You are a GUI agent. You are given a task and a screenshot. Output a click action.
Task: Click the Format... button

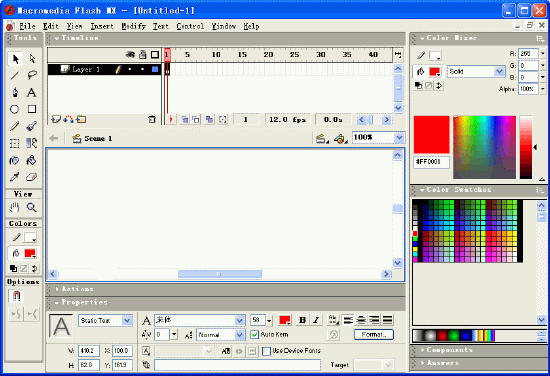[x=374, y=335]
